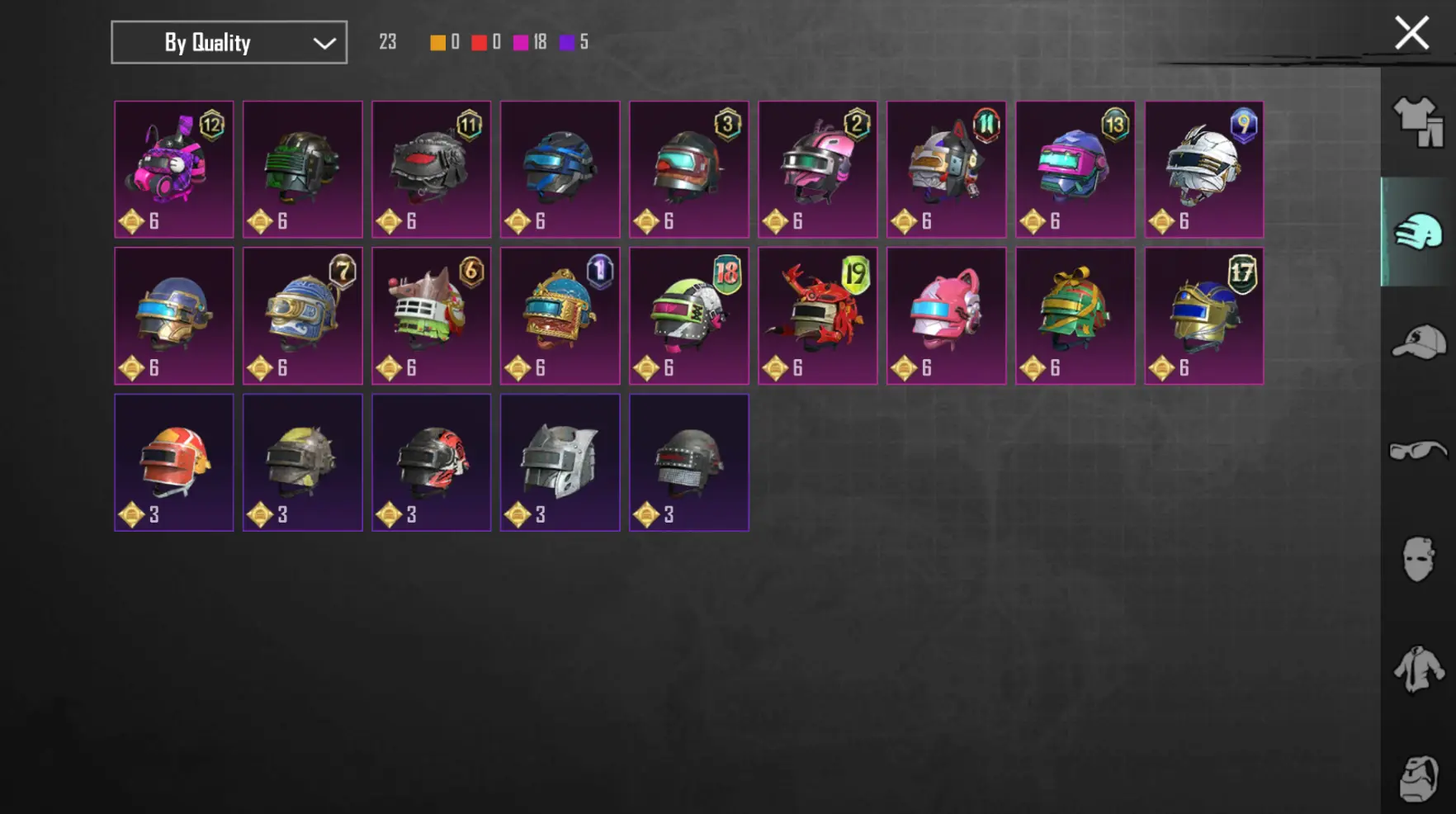
Task: Open the face mask category icon
Action: pos(1418,559)
